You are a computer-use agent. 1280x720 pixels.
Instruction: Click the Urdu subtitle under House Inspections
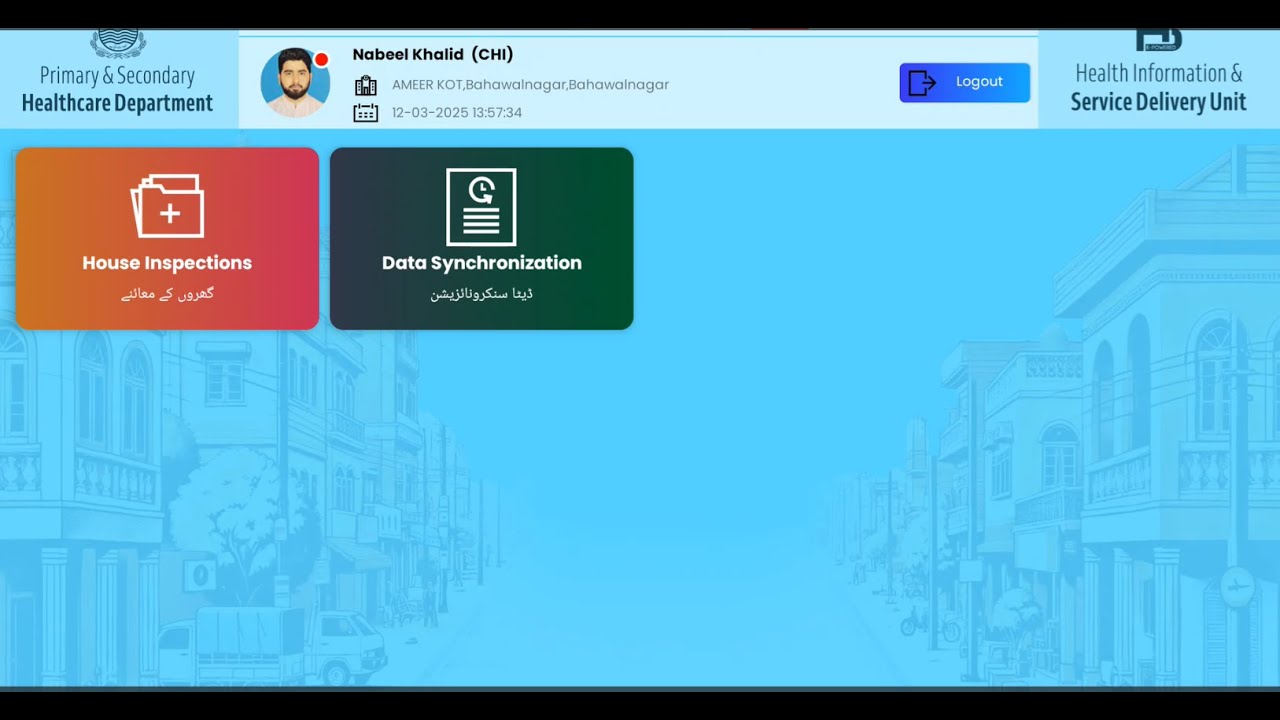point(167,294)
